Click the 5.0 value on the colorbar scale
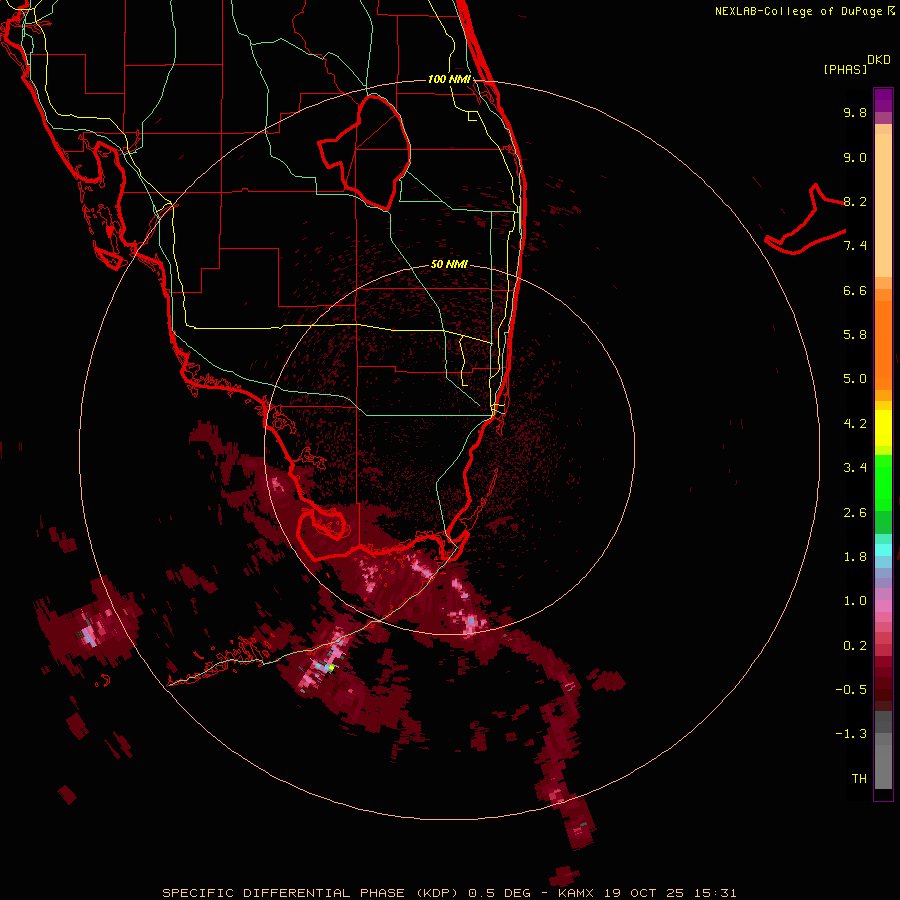900x900 pixels. 855,379
